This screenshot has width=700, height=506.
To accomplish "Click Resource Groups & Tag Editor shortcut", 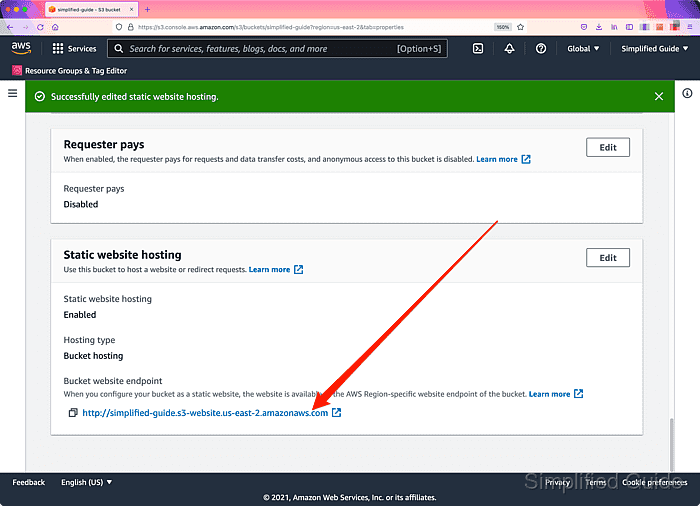I will [x=70, y=71].
